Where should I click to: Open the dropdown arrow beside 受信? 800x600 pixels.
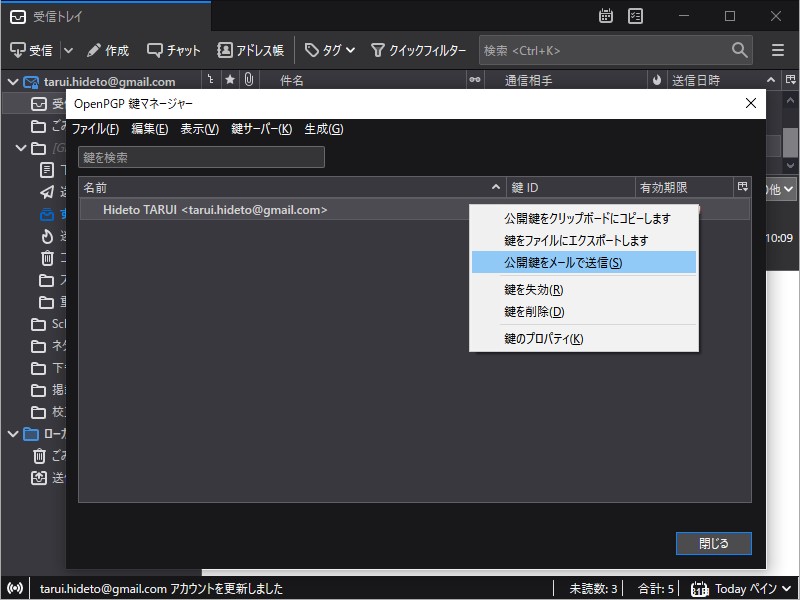(x=68, y=51)
